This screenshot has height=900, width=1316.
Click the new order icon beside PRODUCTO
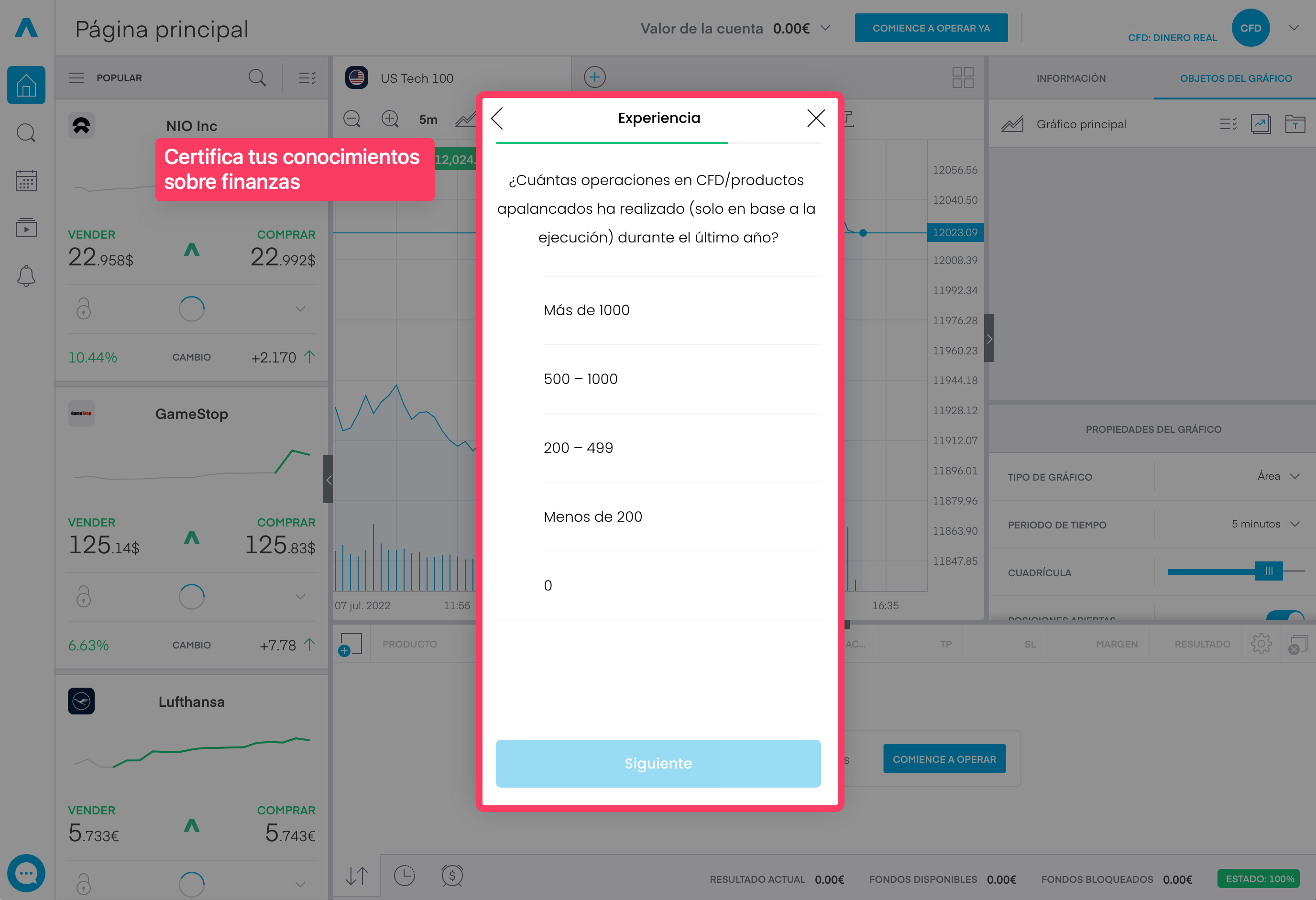tap(351, 645)
